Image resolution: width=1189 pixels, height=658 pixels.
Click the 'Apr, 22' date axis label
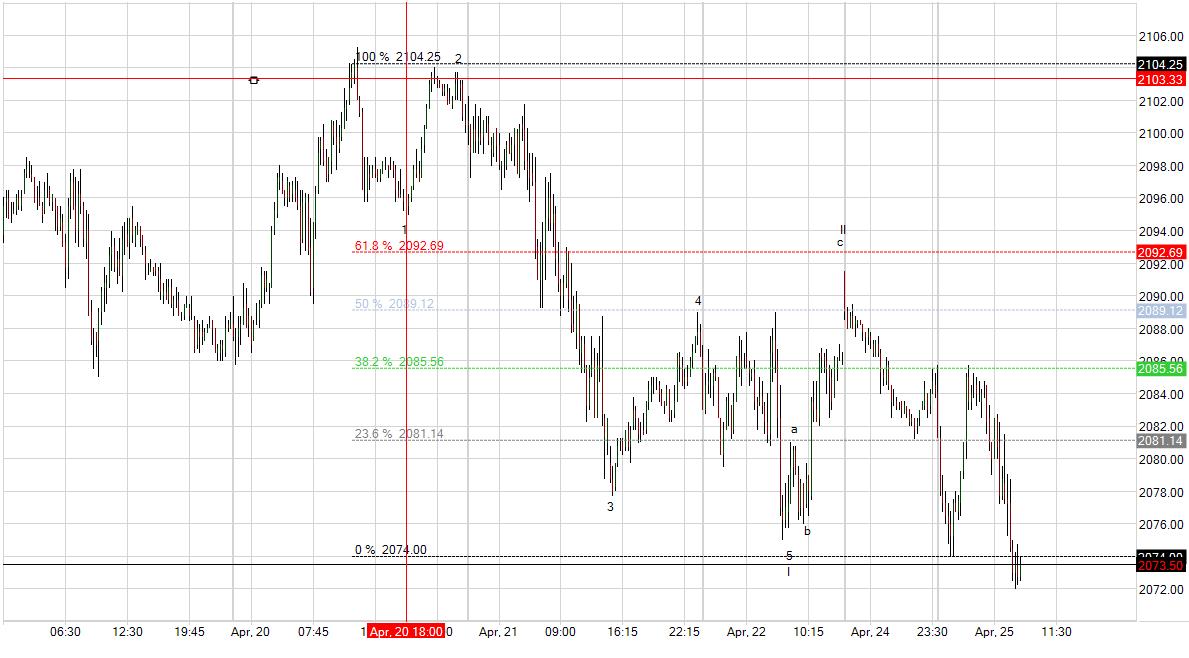pyautogui.click(x=746, y=632)
